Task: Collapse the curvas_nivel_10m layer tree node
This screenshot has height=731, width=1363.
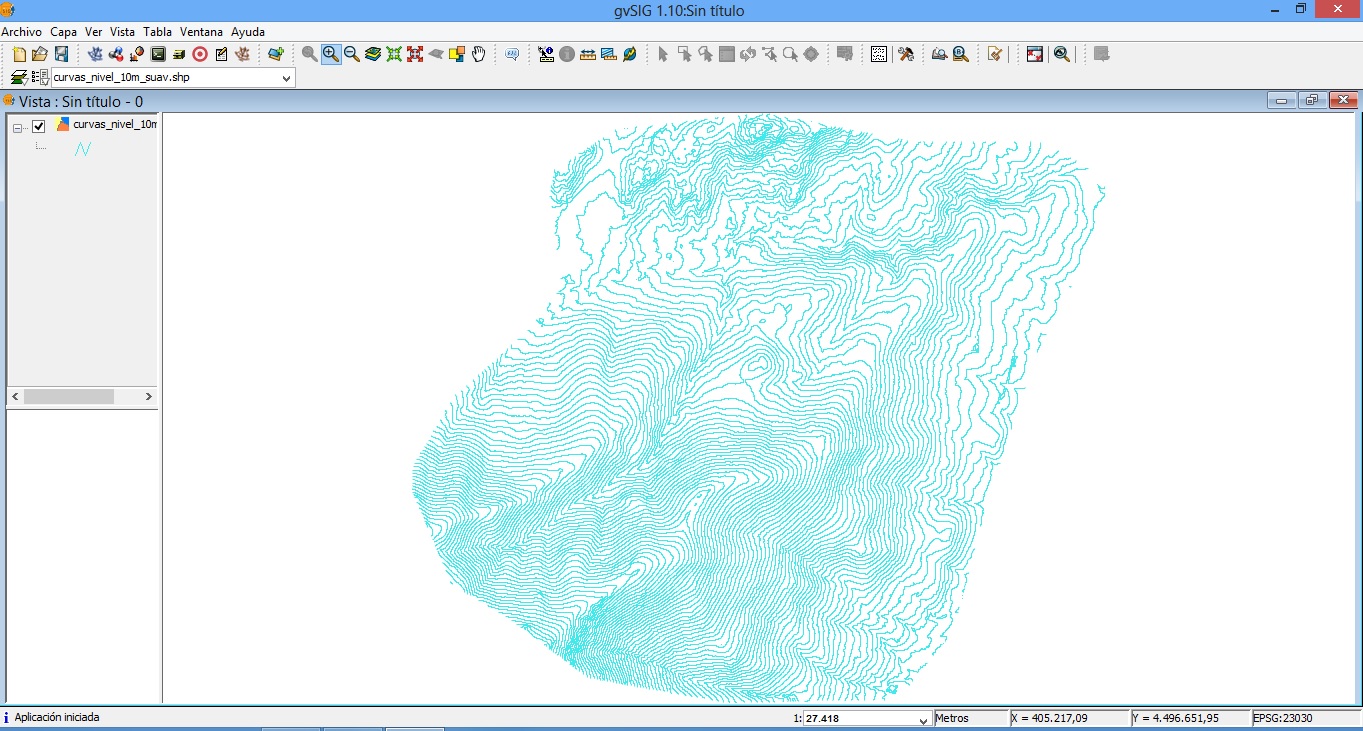Action: coord(18,127)
